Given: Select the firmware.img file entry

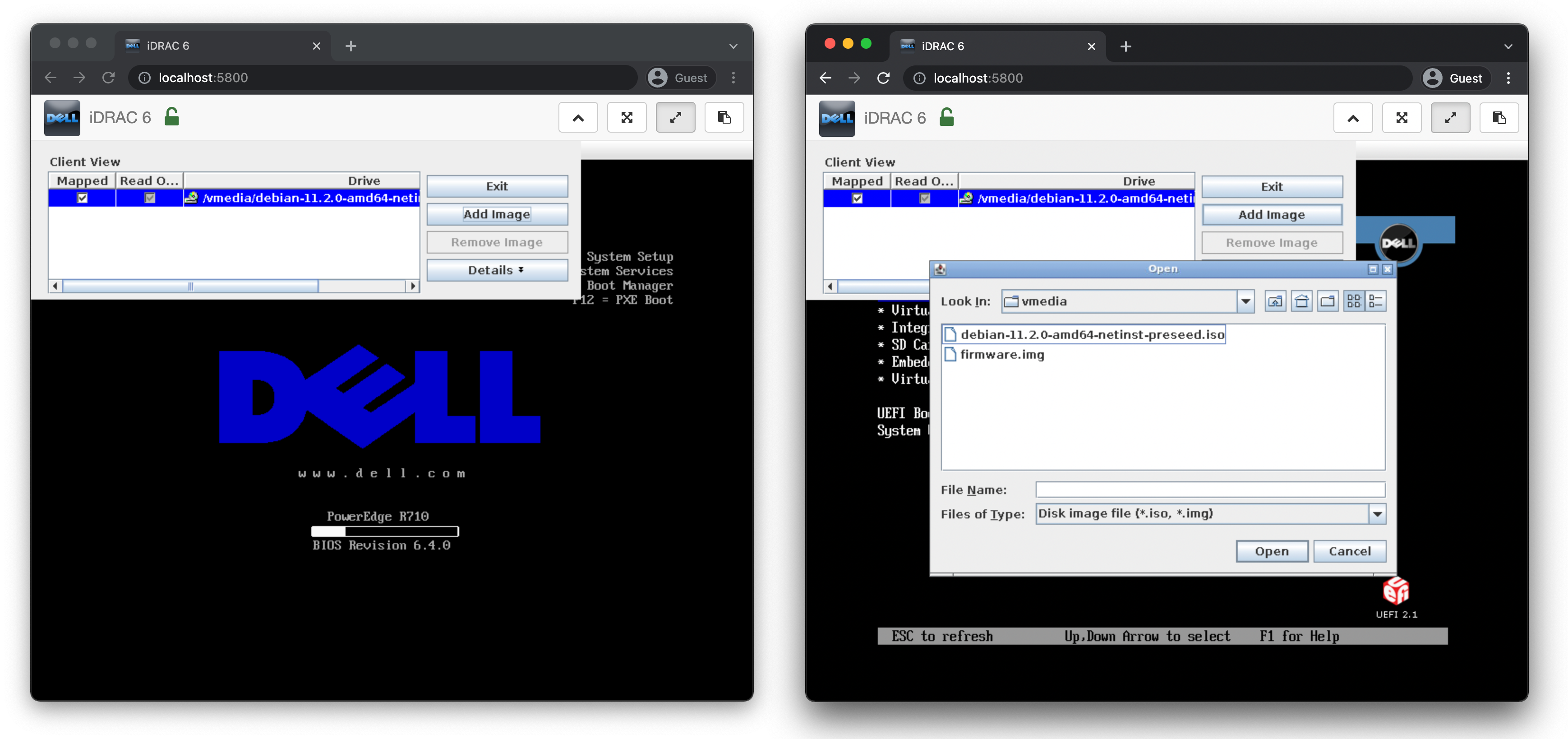Looking at the screenshot, I should (1002, 354).
